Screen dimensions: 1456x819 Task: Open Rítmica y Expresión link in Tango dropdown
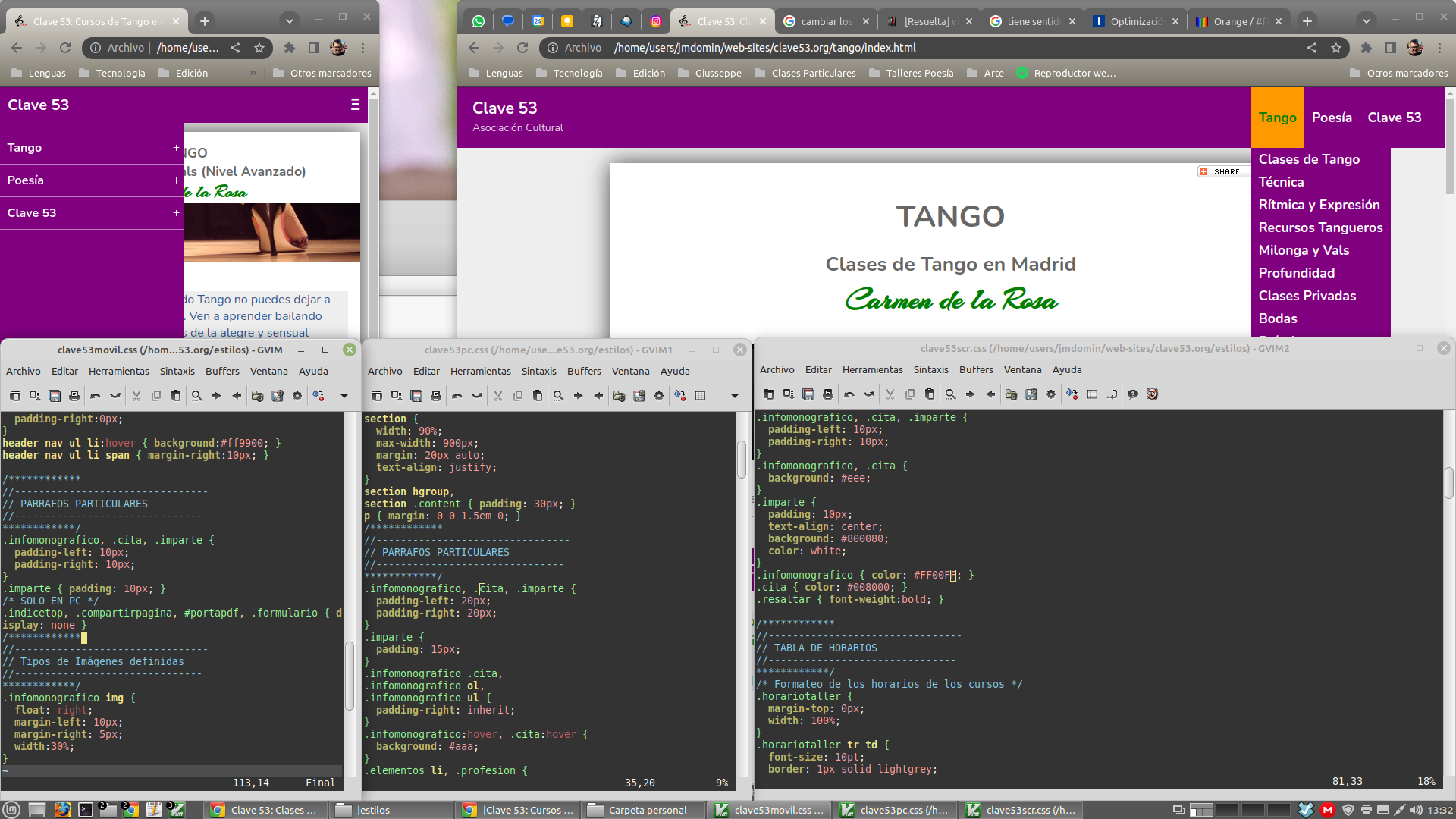pos(1319,205)
